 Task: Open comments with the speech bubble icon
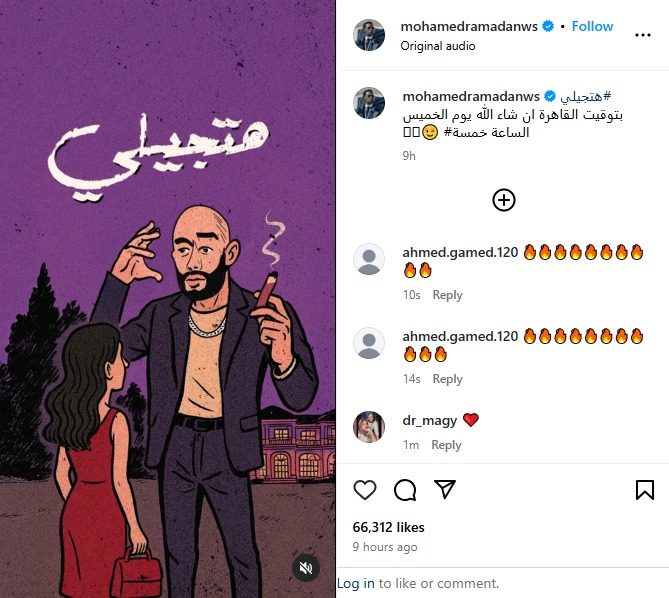point(405,490)
